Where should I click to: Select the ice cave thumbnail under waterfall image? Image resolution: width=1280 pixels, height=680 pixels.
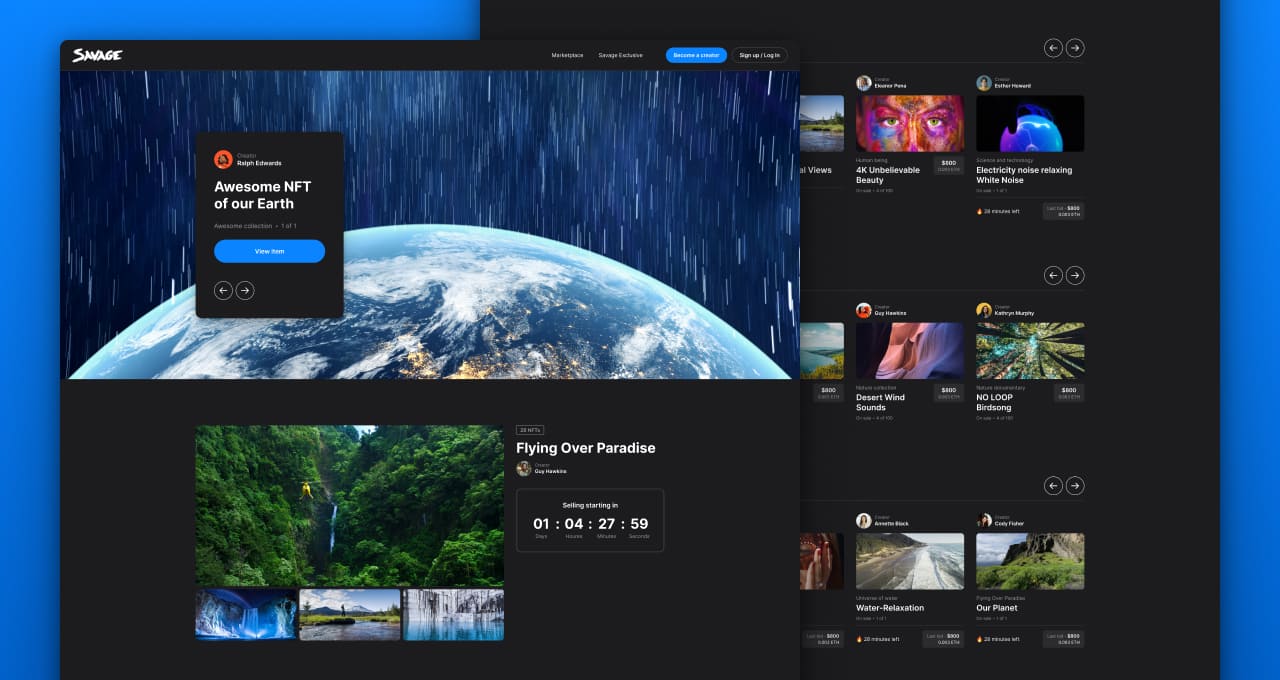(246, 614)
